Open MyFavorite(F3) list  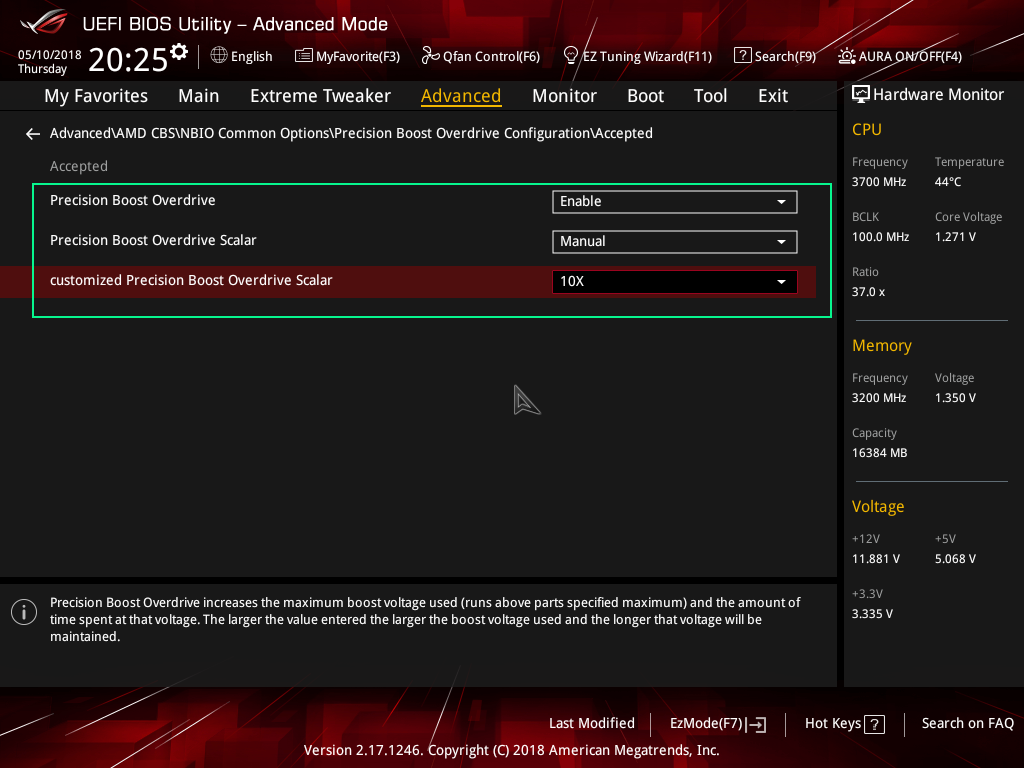347,56
